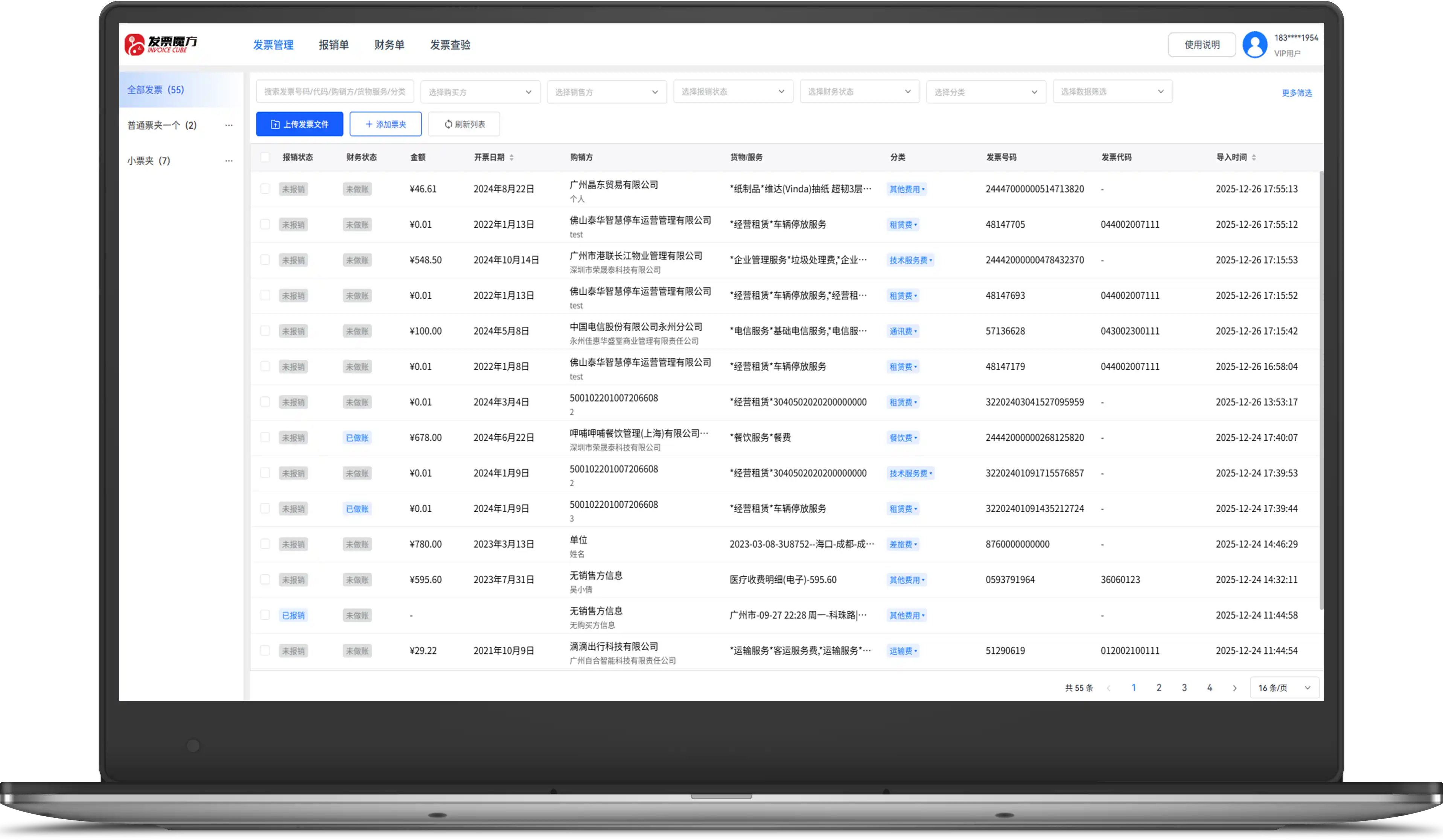Click the Invoice Cube logo icon
Viewport: 1443px width, 840px height.
coord(135,45)
